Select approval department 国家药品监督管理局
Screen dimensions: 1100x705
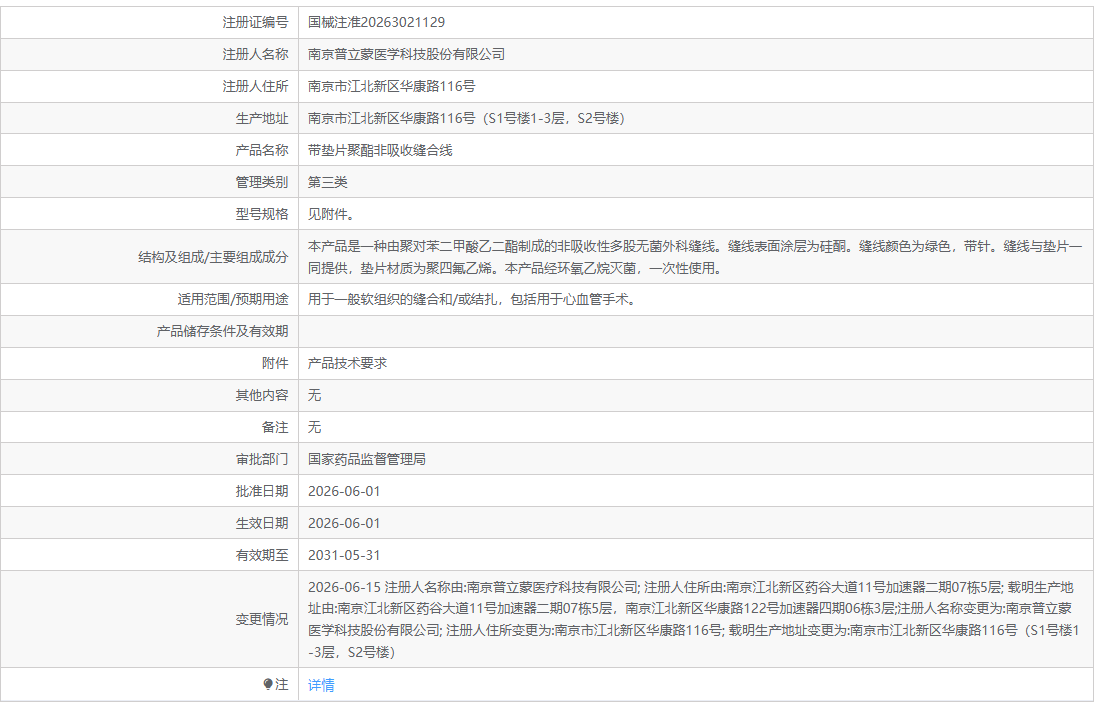click(367, 459)
